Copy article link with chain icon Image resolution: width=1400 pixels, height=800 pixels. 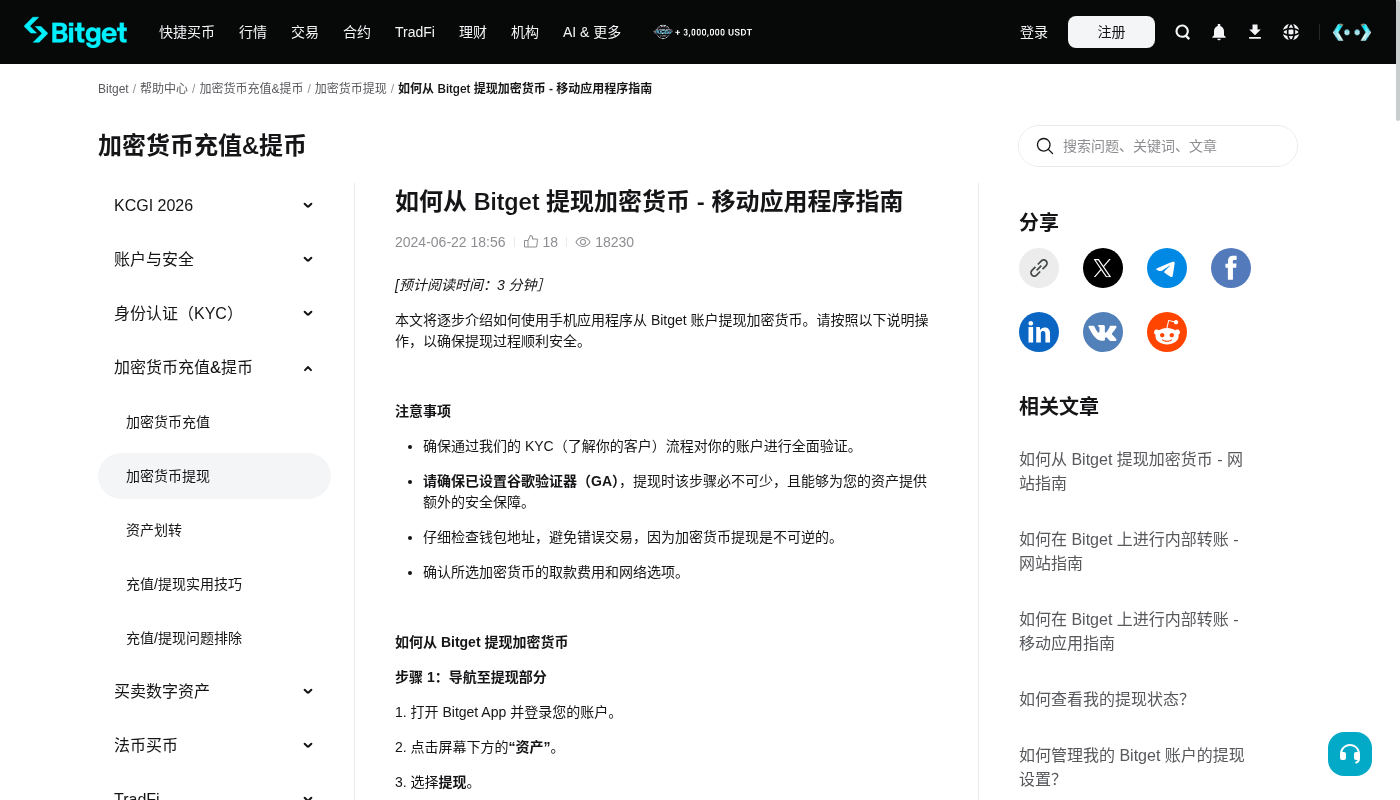[x=1039, y=268]
